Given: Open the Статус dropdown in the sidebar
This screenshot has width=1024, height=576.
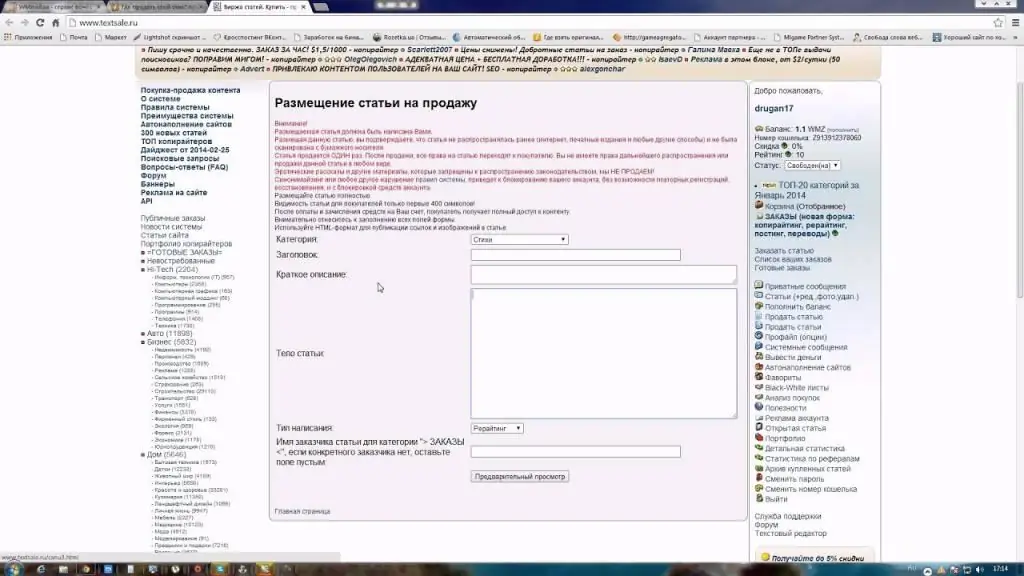Looking at the screenshot, I should tap(812, 165).
